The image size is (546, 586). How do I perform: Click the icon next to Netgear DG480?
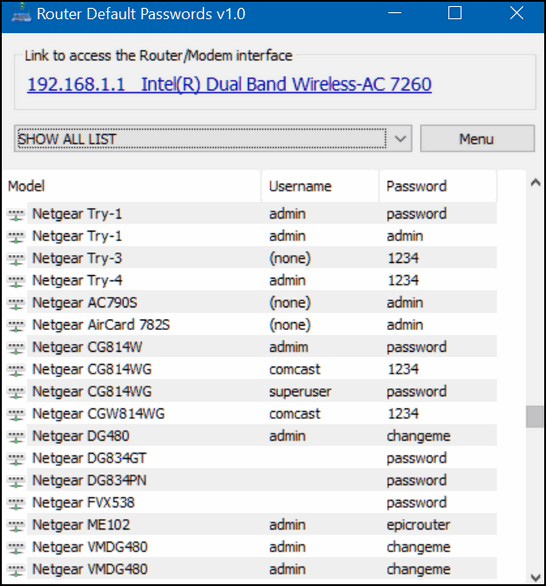tap(16, 437)
